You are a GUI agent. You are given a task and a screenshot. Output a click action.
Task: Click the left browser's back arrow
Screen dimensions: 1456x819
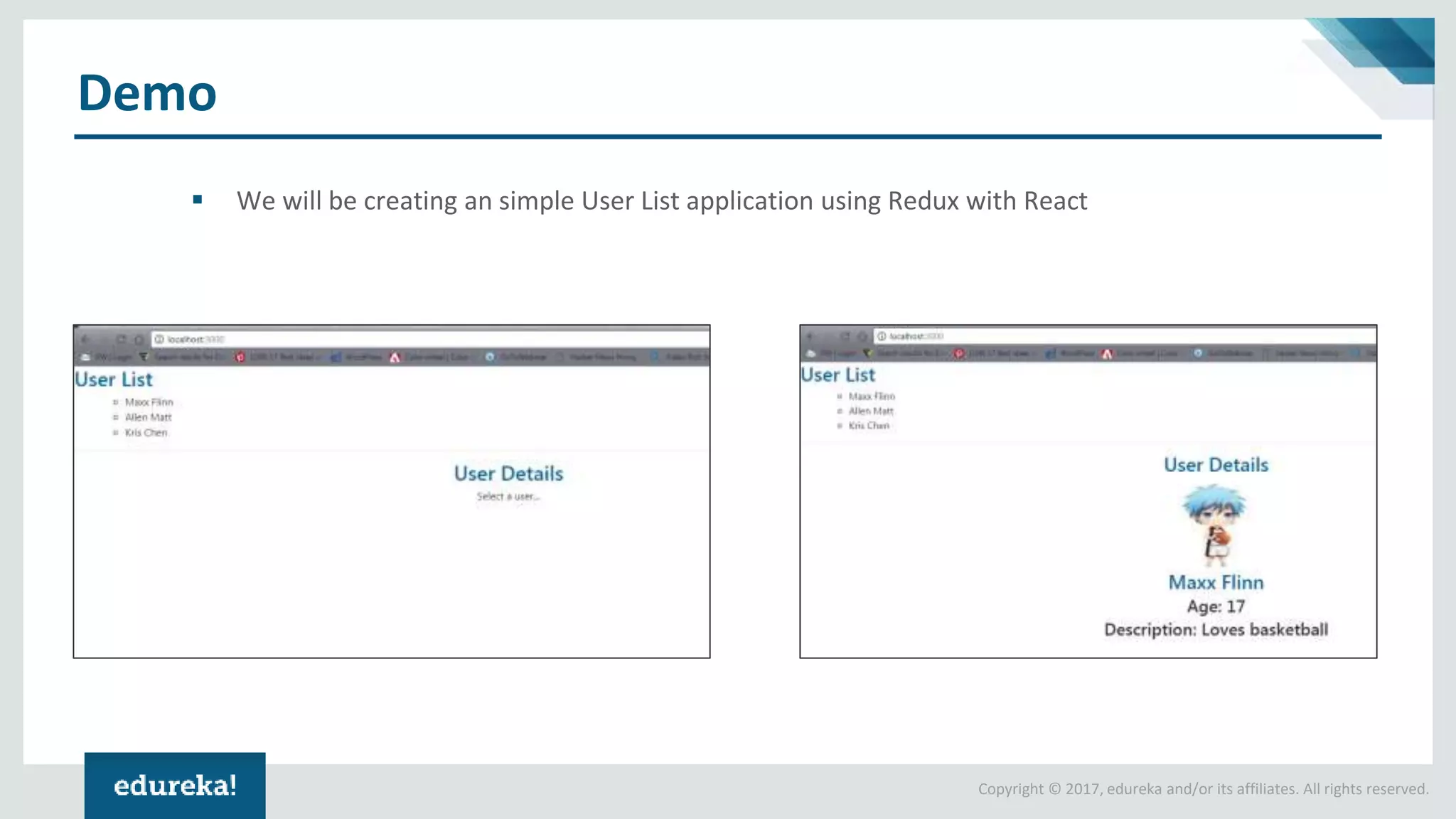85,339
